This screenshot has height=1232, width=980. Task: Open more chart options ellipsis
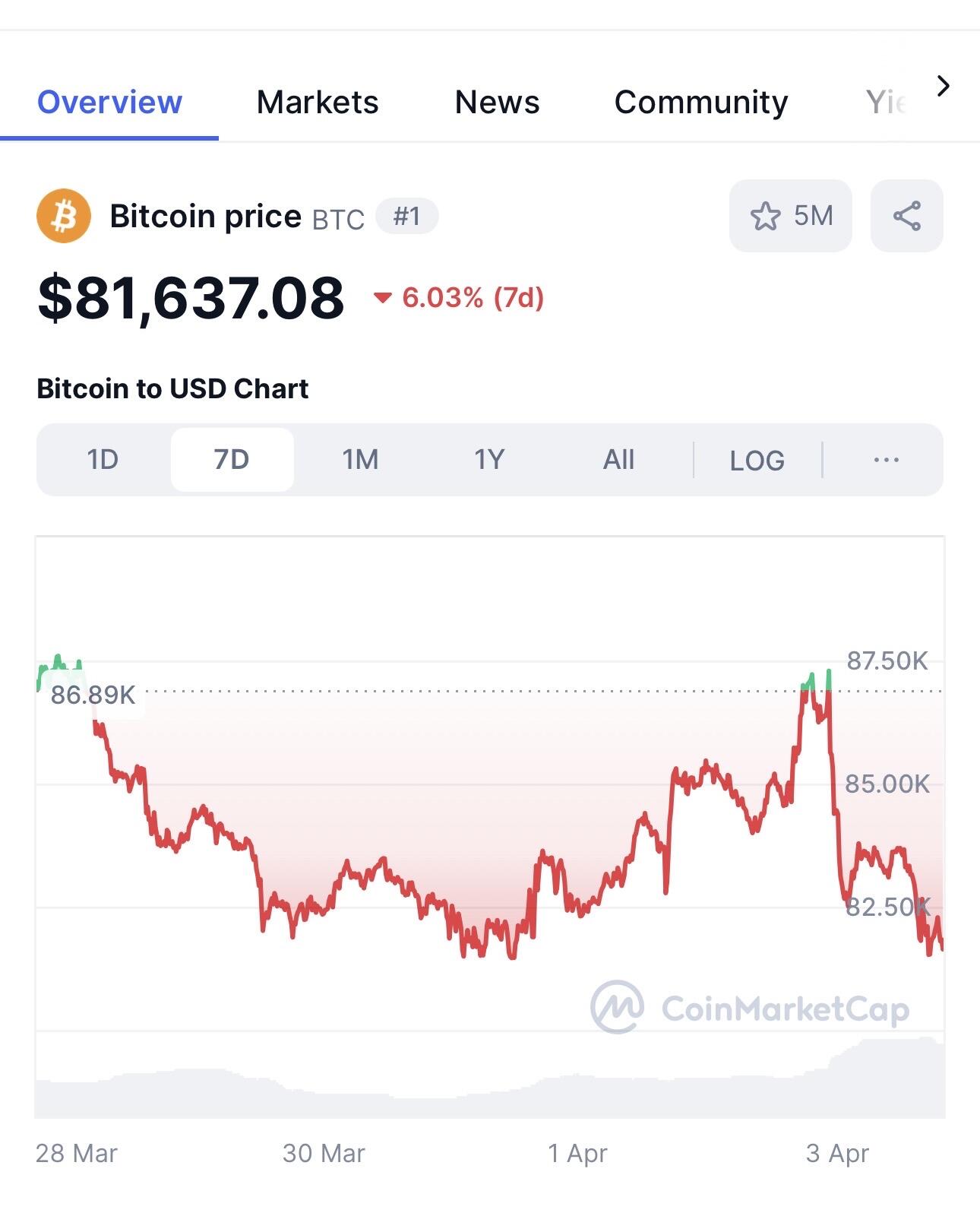(886, 460)
